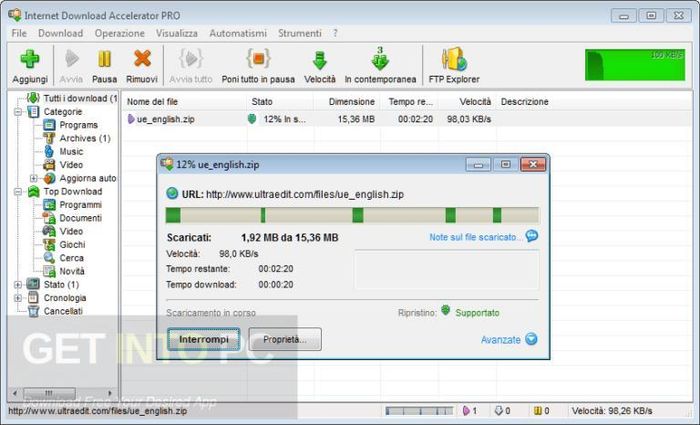This screenshot has height=425, width=700.
Task: Click the Avvia tutto toolbar icon
Action: [x=191, y=58]
